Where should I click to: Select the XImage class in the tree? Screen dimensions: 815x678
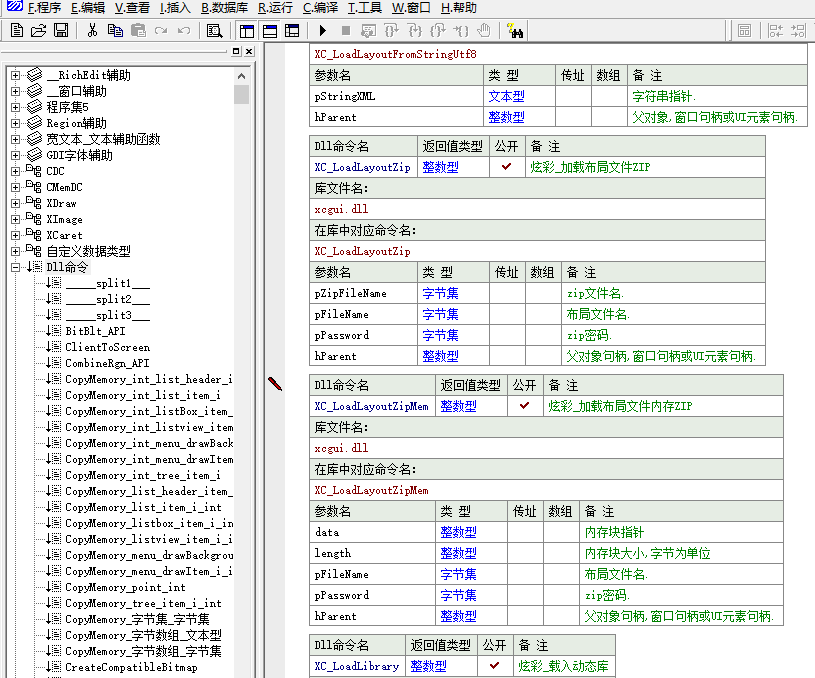coord(64,219)
